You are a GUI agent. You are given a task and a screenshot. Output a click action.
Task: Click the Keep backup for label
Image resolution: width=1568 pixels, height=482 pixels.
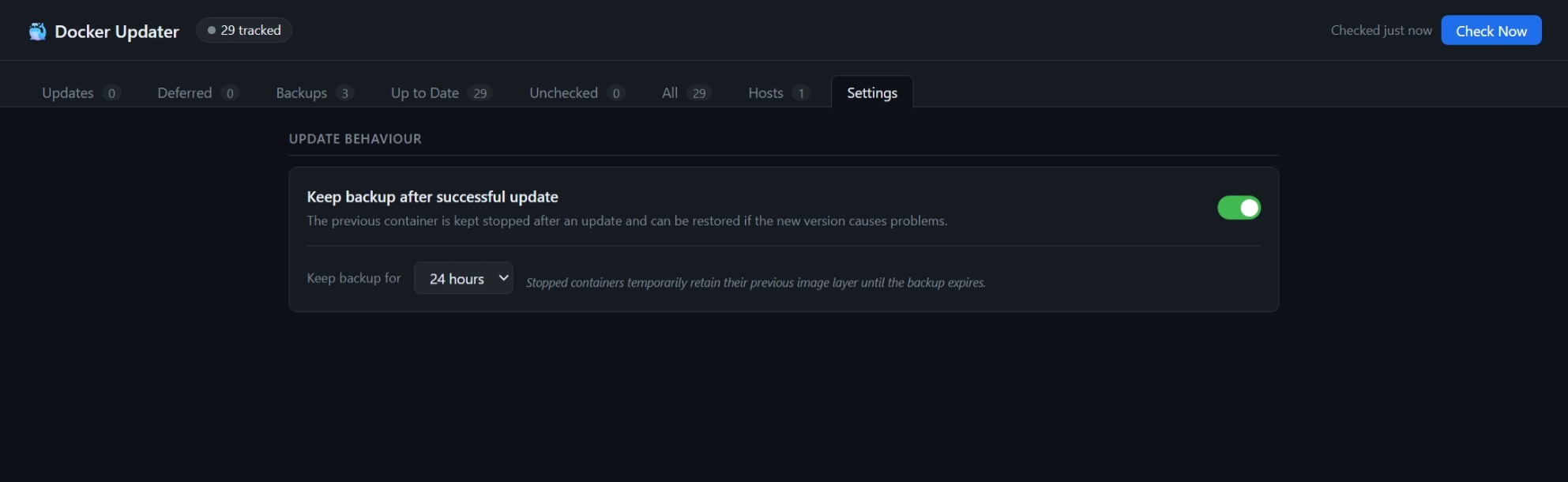354,278
